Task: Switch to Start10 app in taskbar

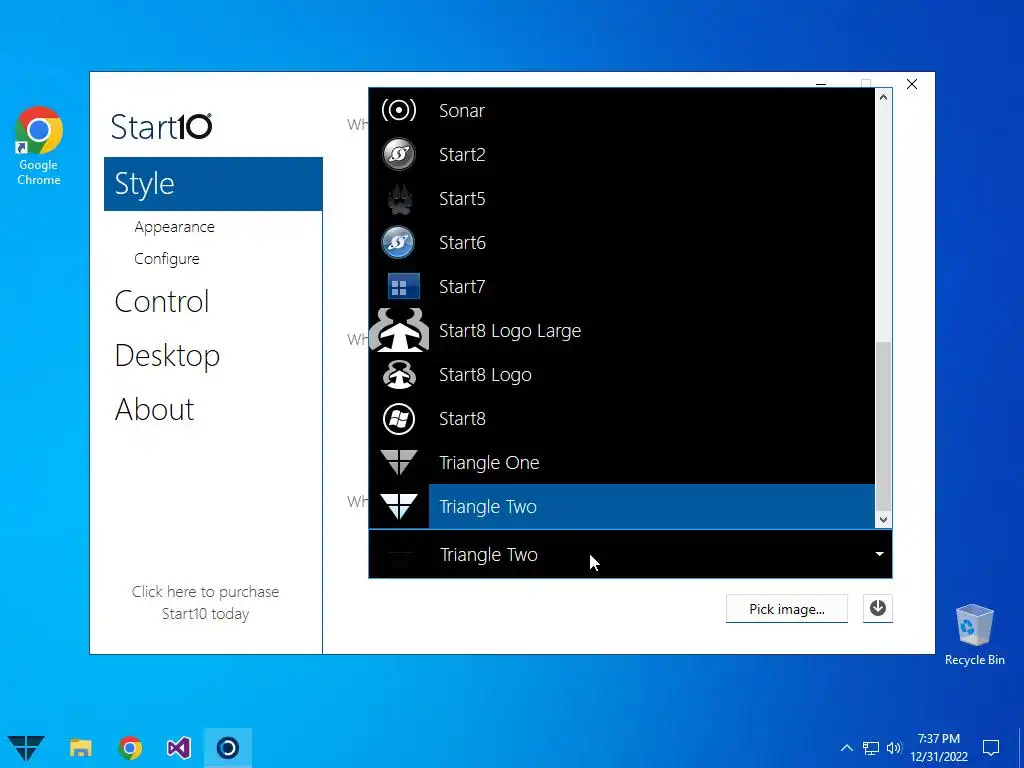Action: [227, 748]
